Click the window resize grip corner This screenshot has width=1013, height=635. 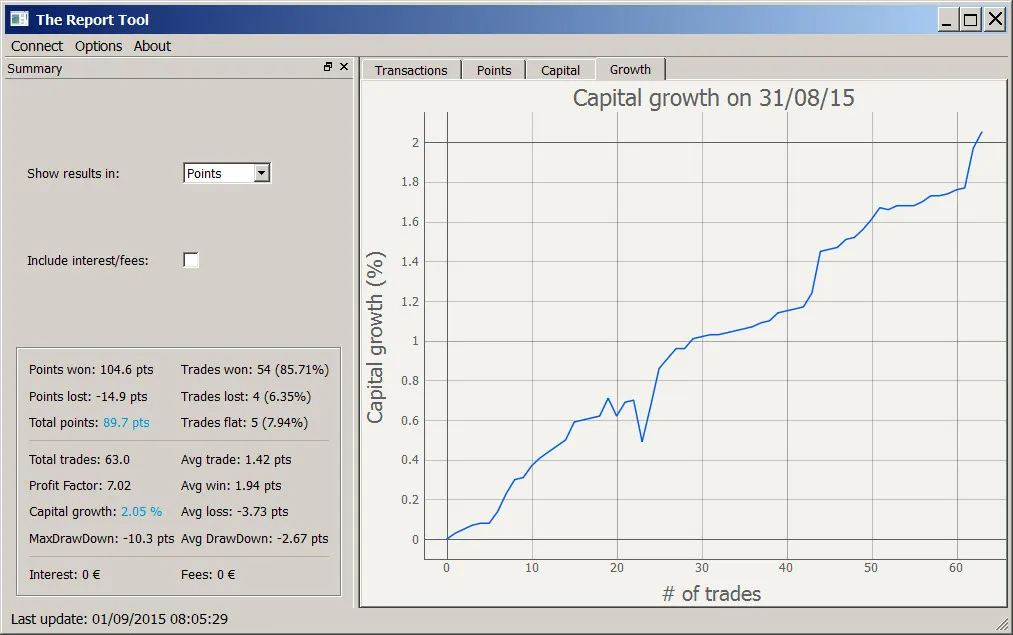(1003, 625)
